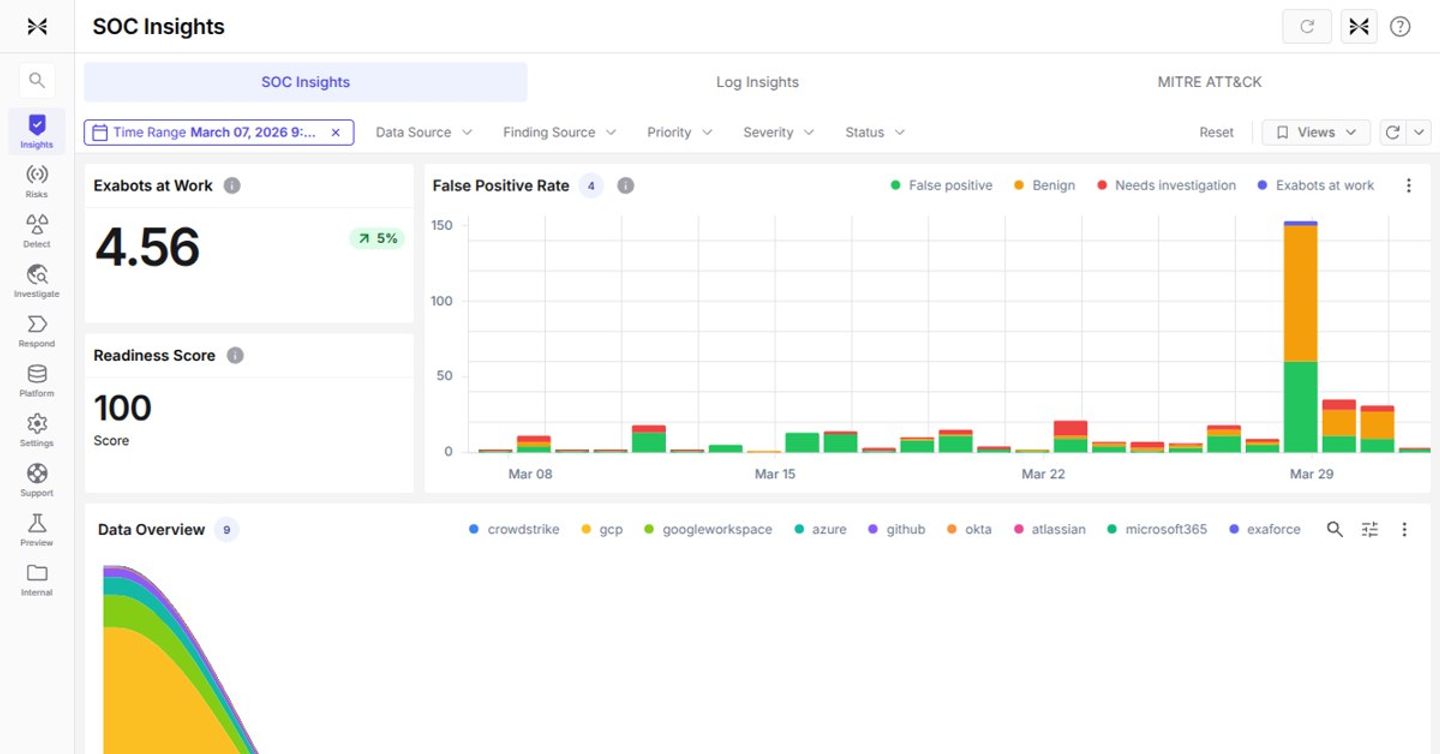Open the Platform sidebar section
Image resolution: width=1440 pixels, height=754 pixels.
tap(37, 380)
